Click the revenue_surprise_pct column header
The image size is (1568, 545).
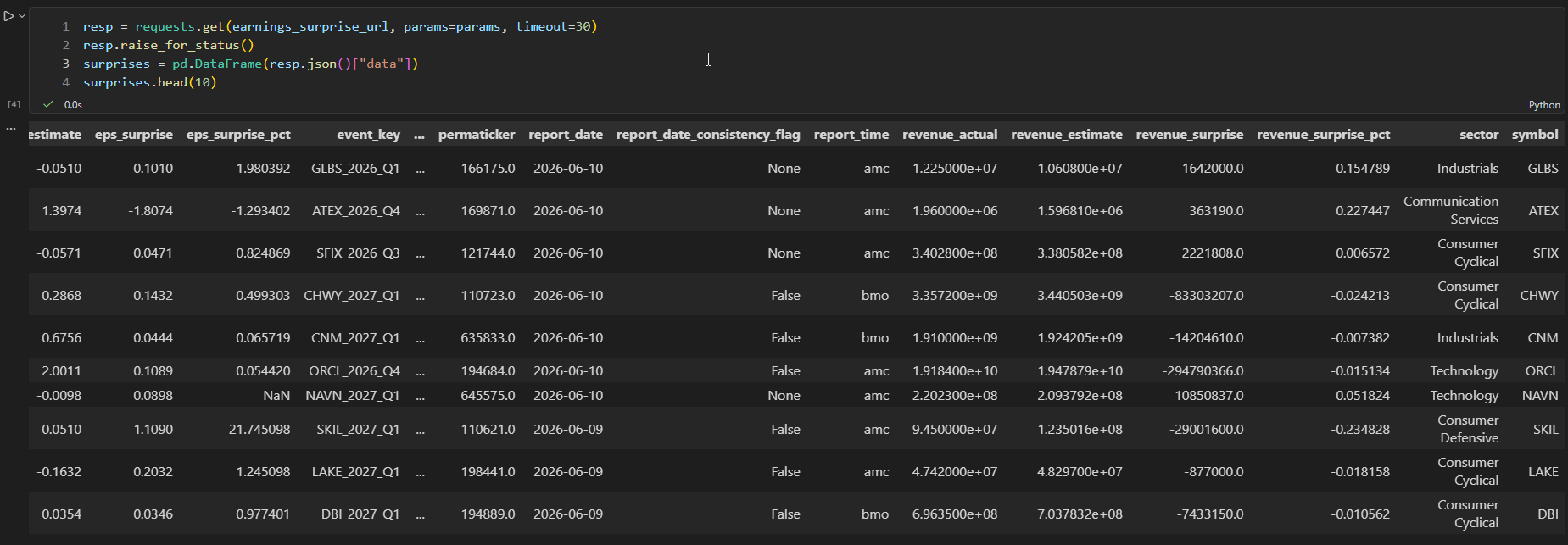pyautogui.click(x=1324, y=135)
